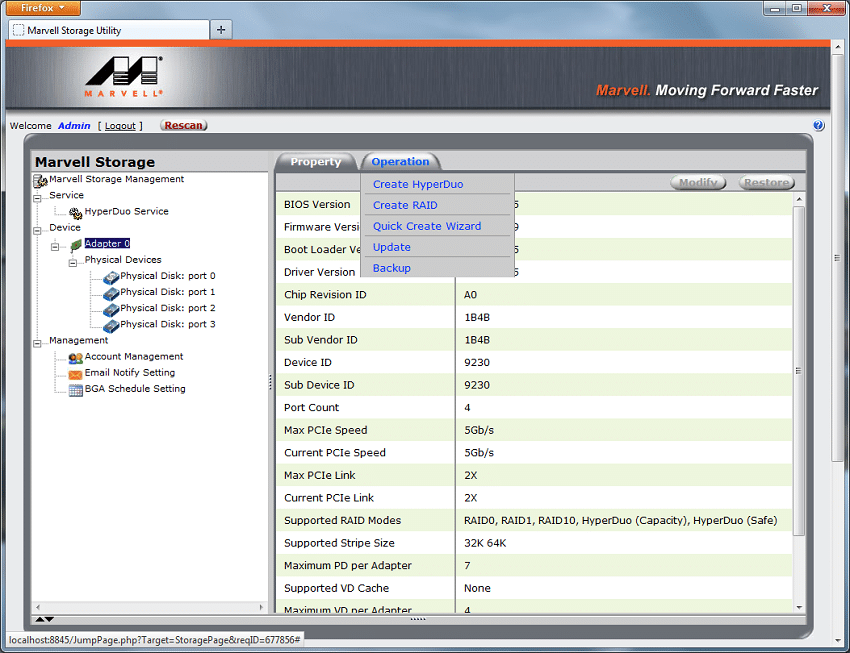850x653 pixels.
Task: Open Account Management
Action: click(134, 357)
